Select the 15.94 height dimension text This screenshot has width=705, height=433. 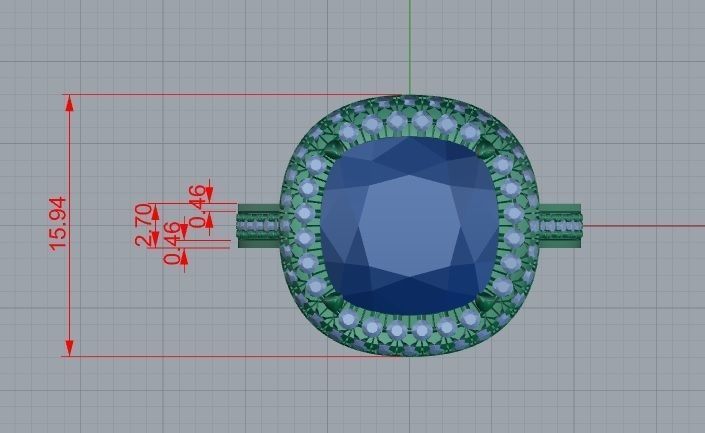(x=58, y=223)
